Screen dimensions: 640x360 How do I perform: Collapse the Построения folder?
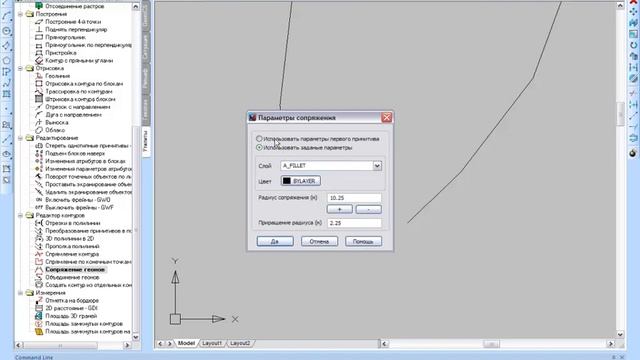pos(20,14)
